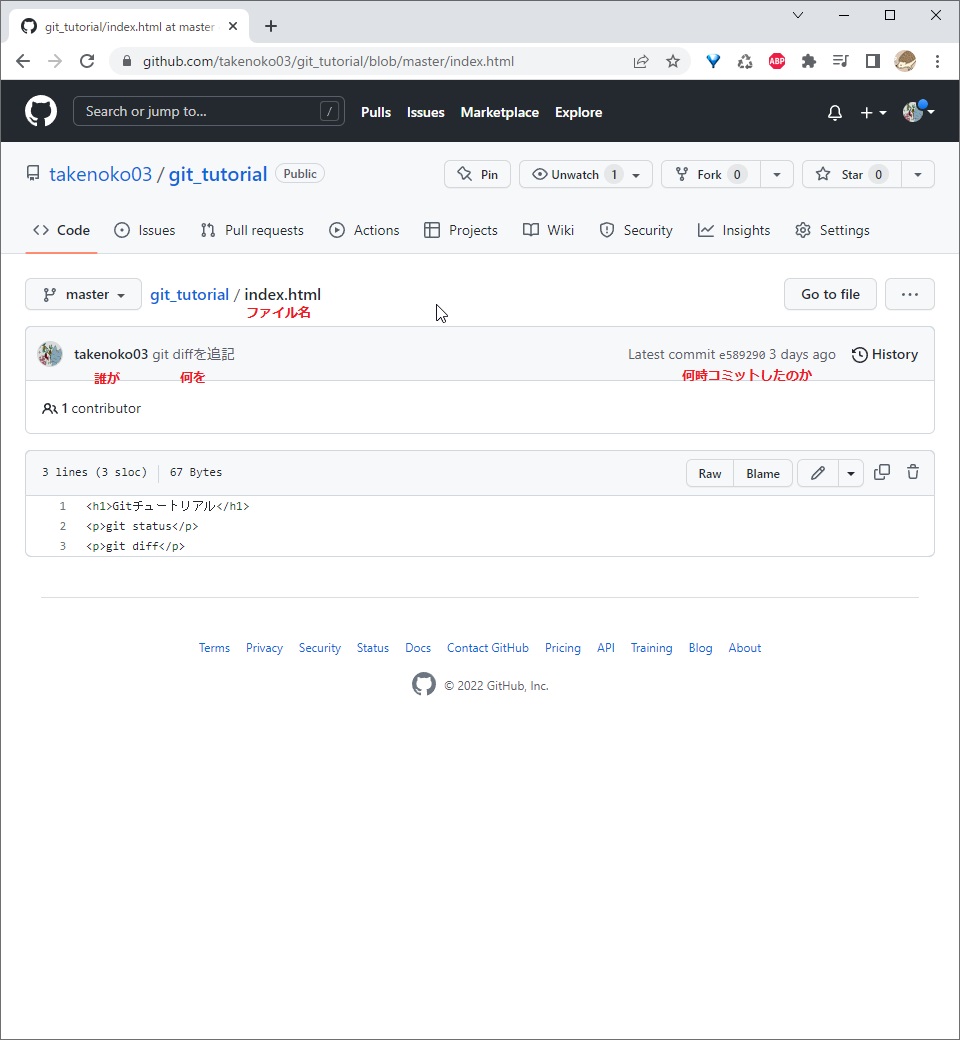Click the committer avatar for takenoko03
The image size is (960, 1040).
[x=50, y=354]
